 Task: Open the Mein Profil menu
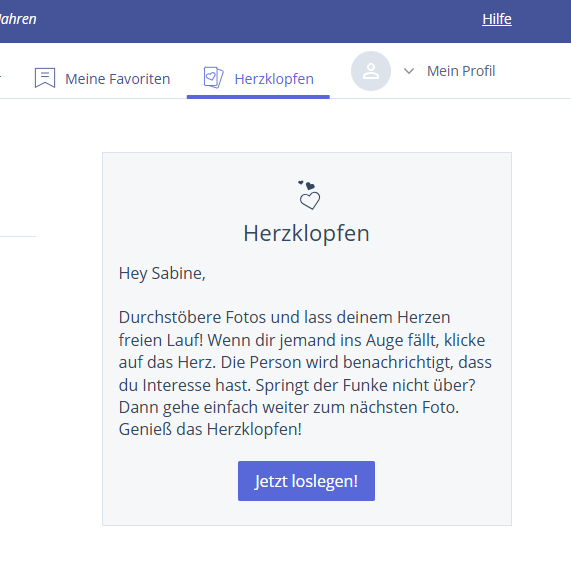pyautogui.click(x=461, y=71)
